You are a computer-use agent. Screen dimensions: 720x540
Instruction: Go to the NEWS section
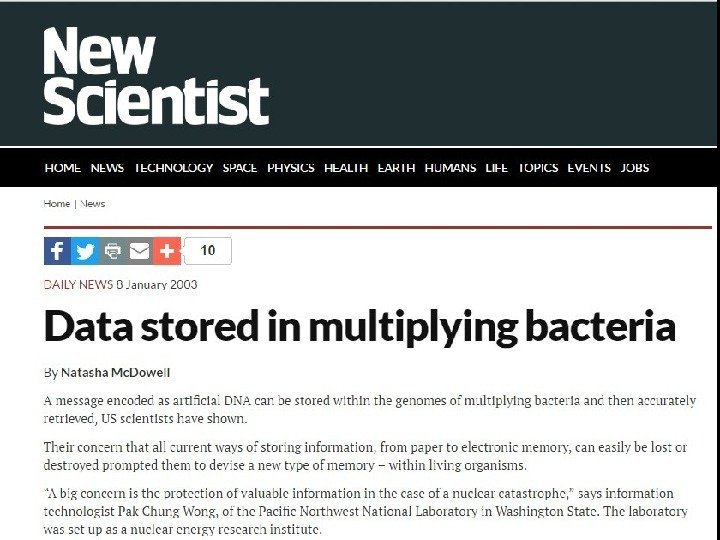pos(107,168)
